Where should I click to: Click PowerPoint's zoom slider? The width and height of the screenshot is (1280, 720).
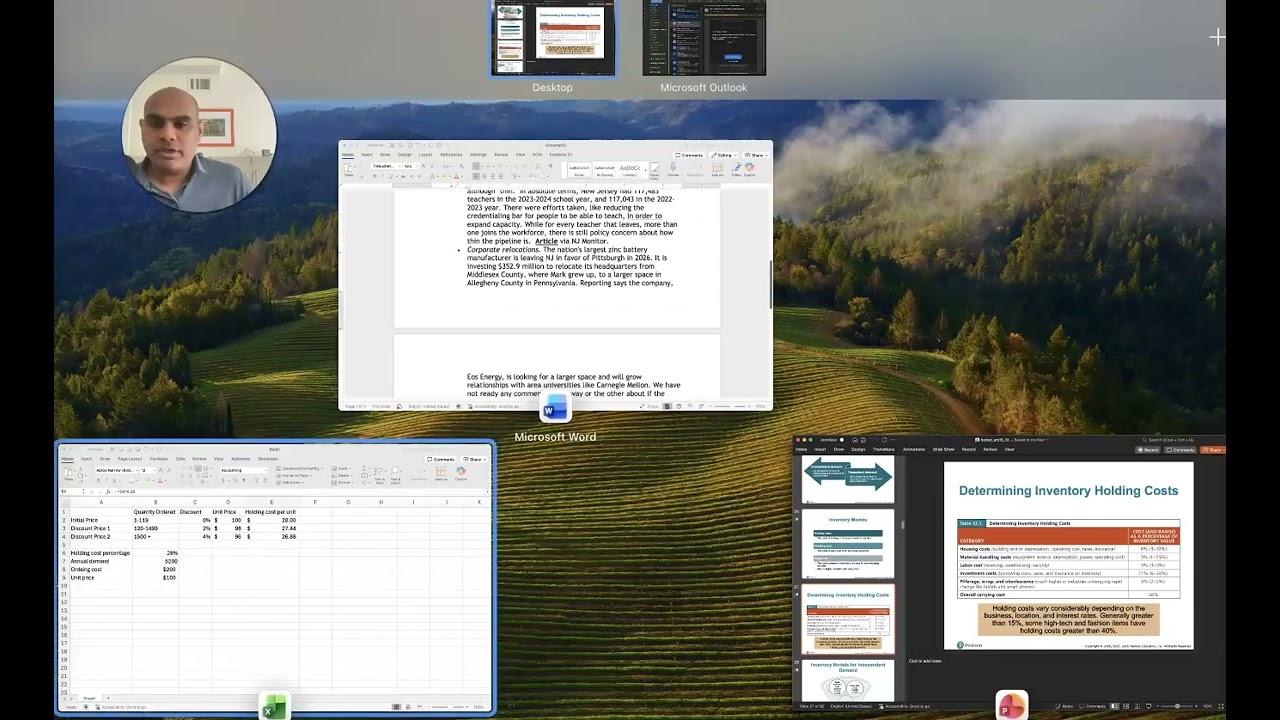[x=1177, y=706]
